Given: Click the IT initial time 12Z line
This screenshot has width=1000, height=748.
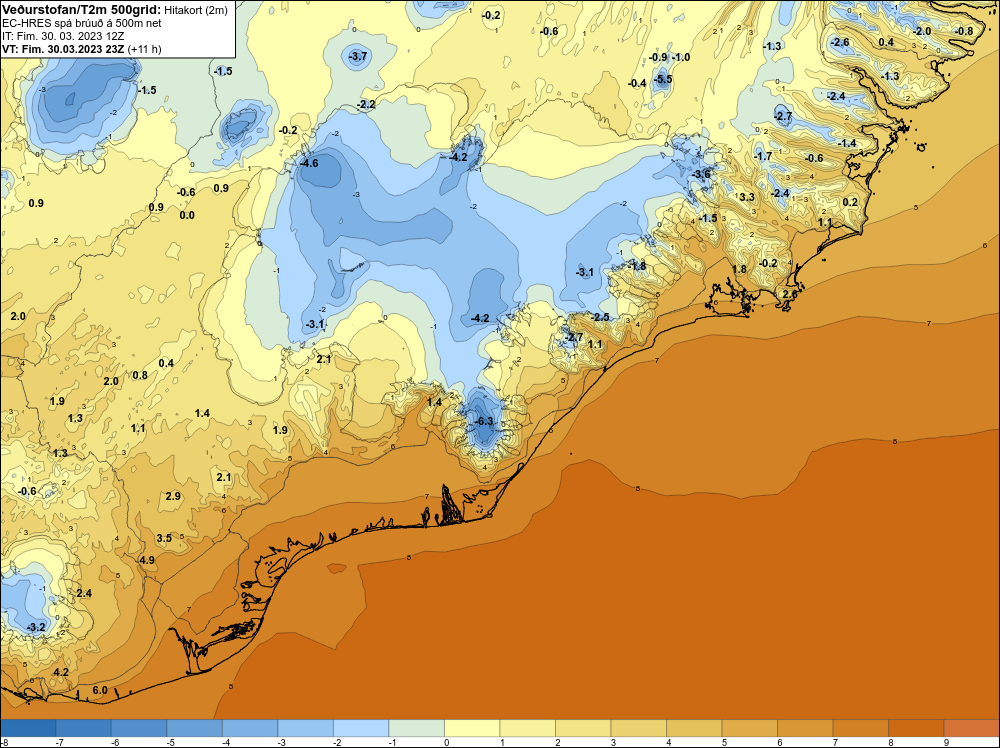Looking at the screenshot, I should (x=63, y=36).
